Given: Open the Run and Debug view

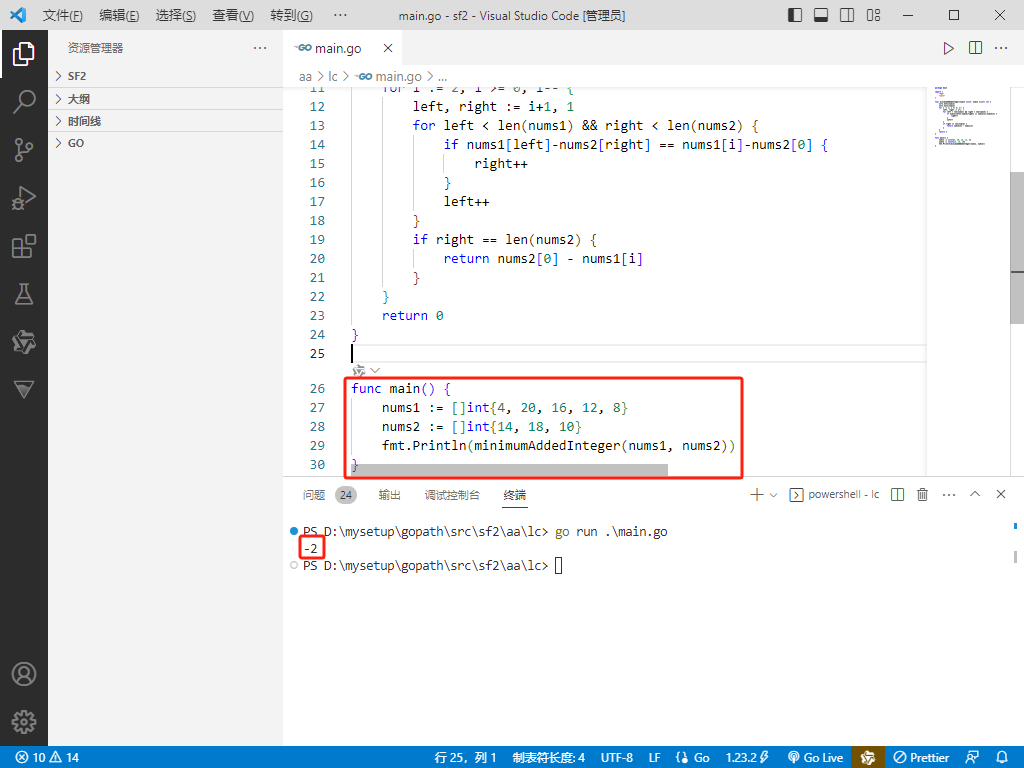Looking at the screenshot, I should [24, 198].
